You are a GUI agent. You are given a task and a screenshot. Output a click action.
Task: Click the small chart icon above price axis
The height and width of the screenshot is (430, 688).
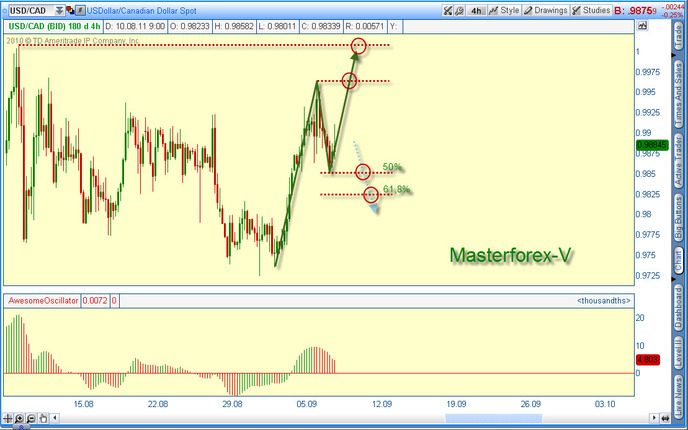pos(642,25)
